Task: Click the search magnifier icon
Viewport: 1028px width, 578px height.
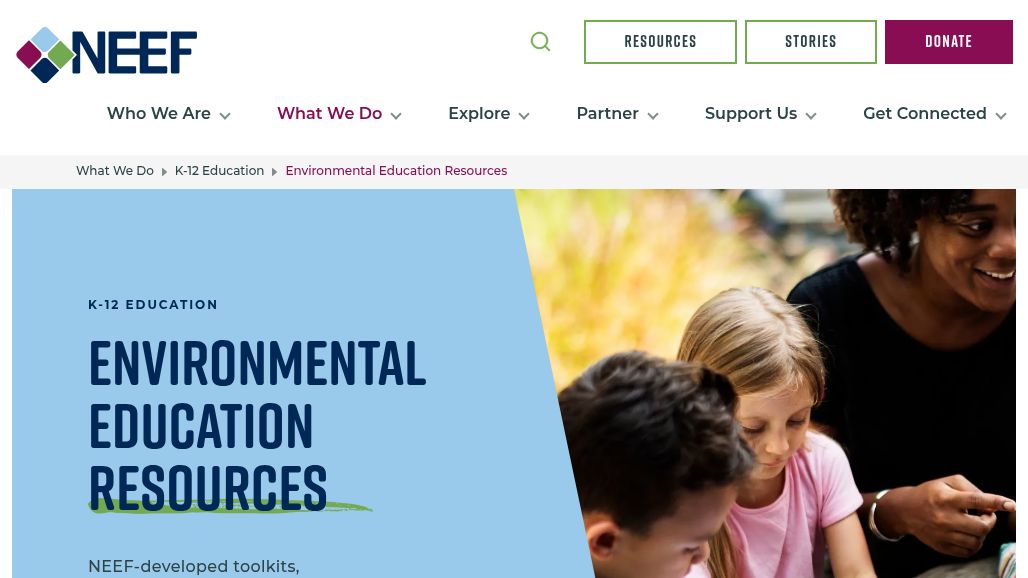Action: tap(540, 42)
